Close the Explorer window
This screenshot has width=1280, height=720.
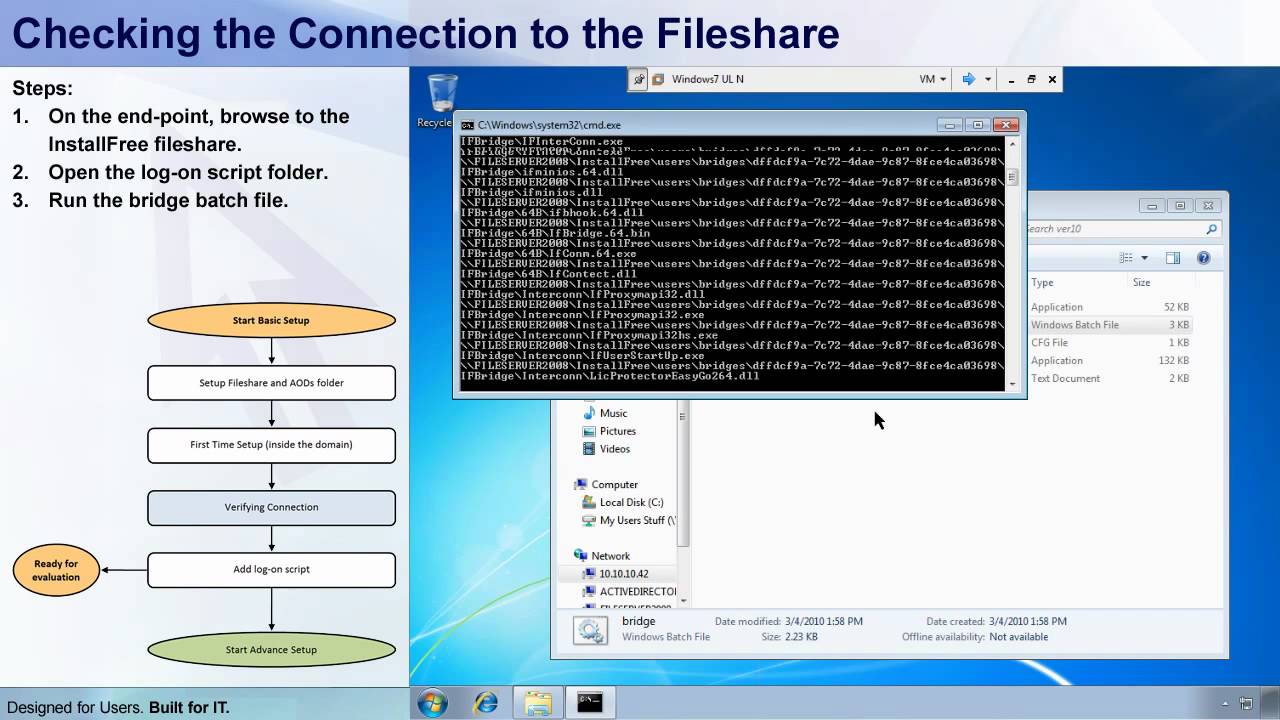tap(1208, 206)
